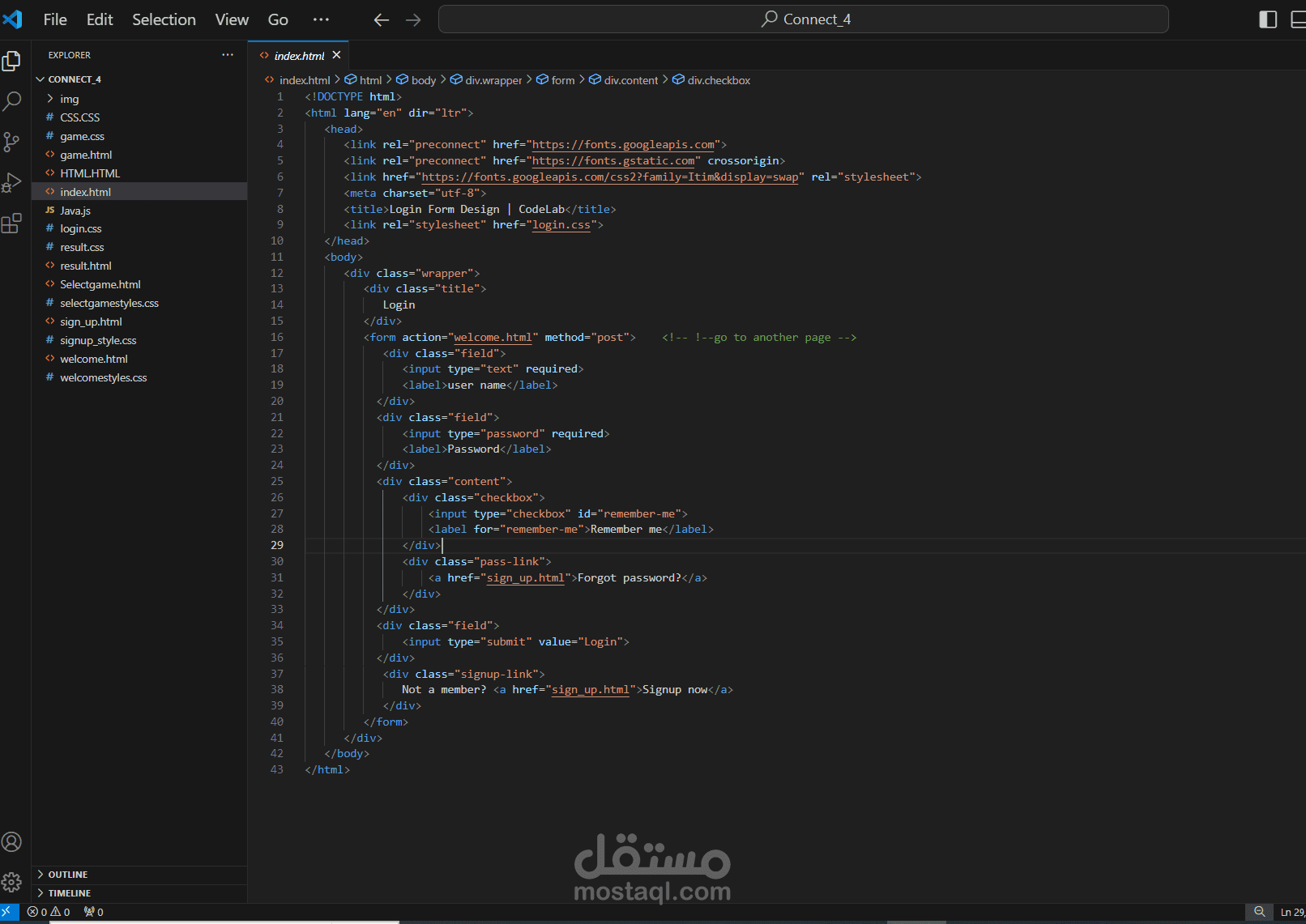Image resolution: width=1306 pixels, height=924 pixels.
Task: Open the Selection menu
Action: [164, 19]
